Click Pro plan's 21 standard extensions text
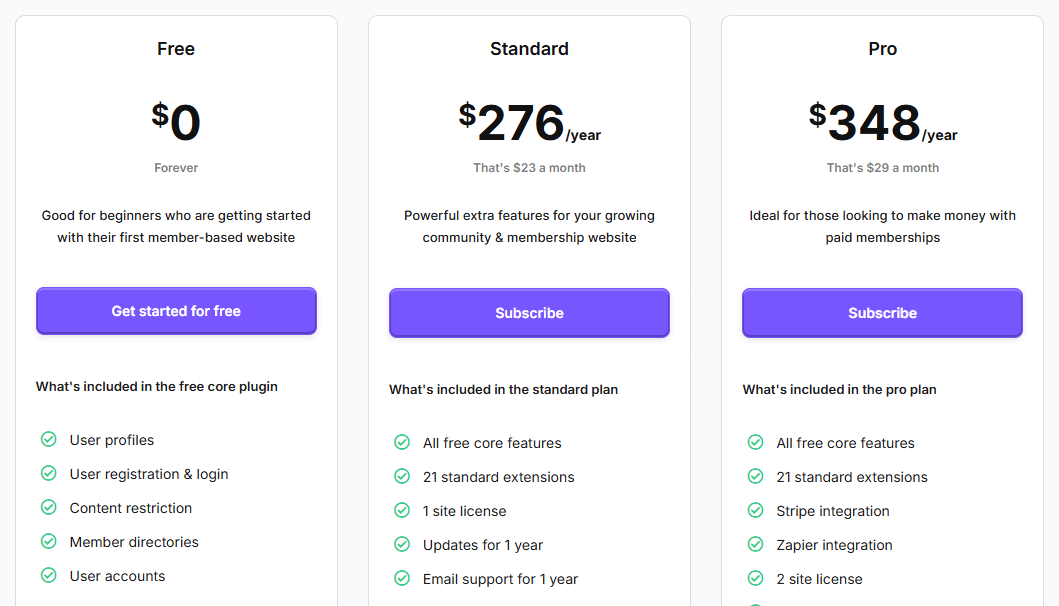Screen dimensions: 1059x606 [852, 477]
